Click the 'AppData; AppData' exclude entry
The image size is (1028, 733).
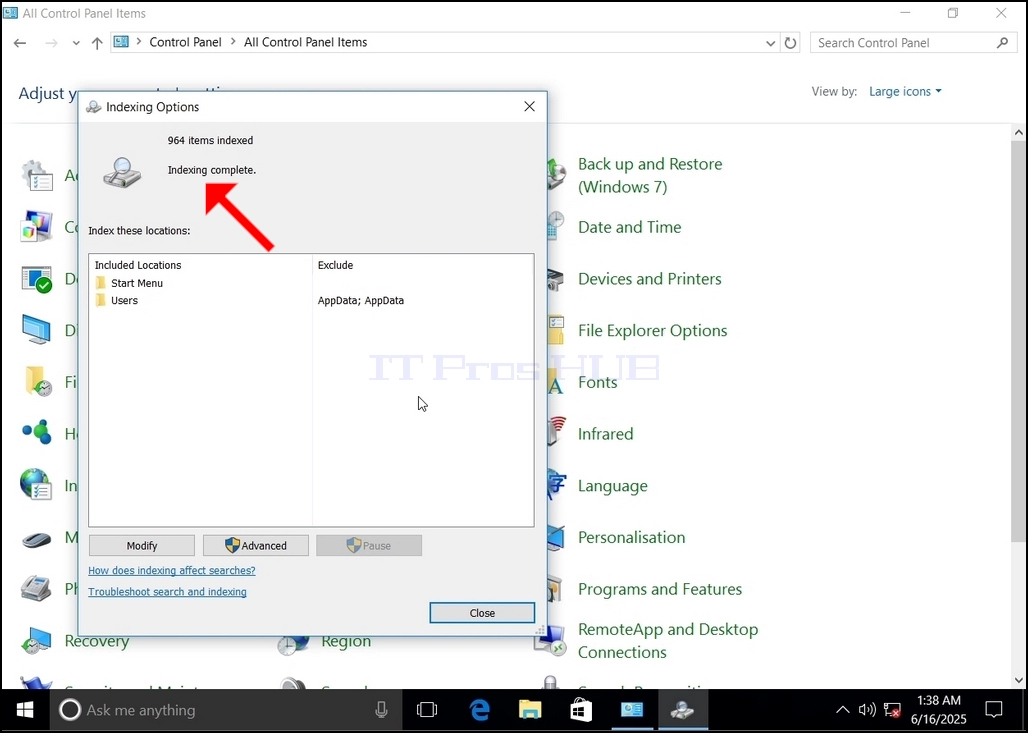click(361, 300)
